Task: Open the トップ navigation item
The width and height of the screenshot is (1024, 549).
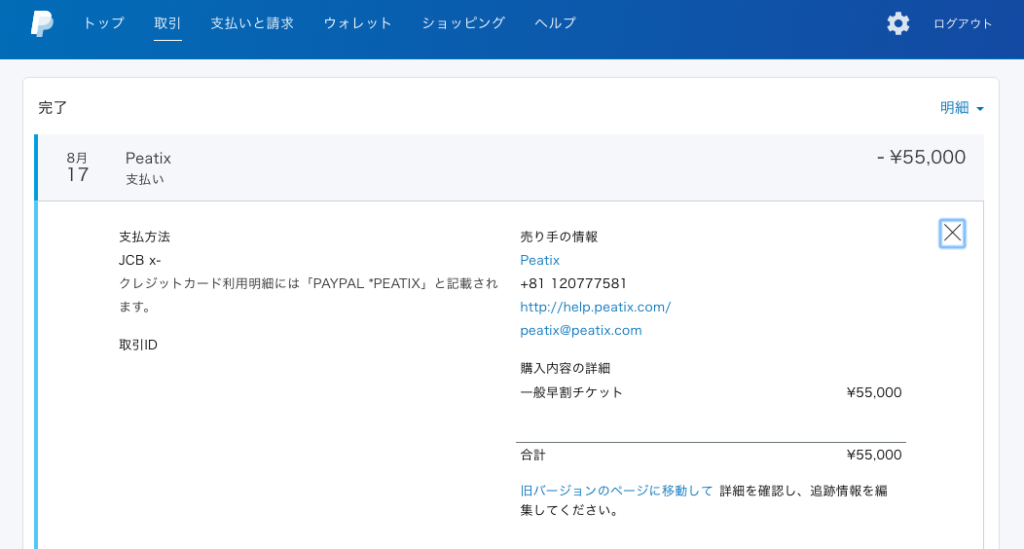Action: [x=104, y=24]
